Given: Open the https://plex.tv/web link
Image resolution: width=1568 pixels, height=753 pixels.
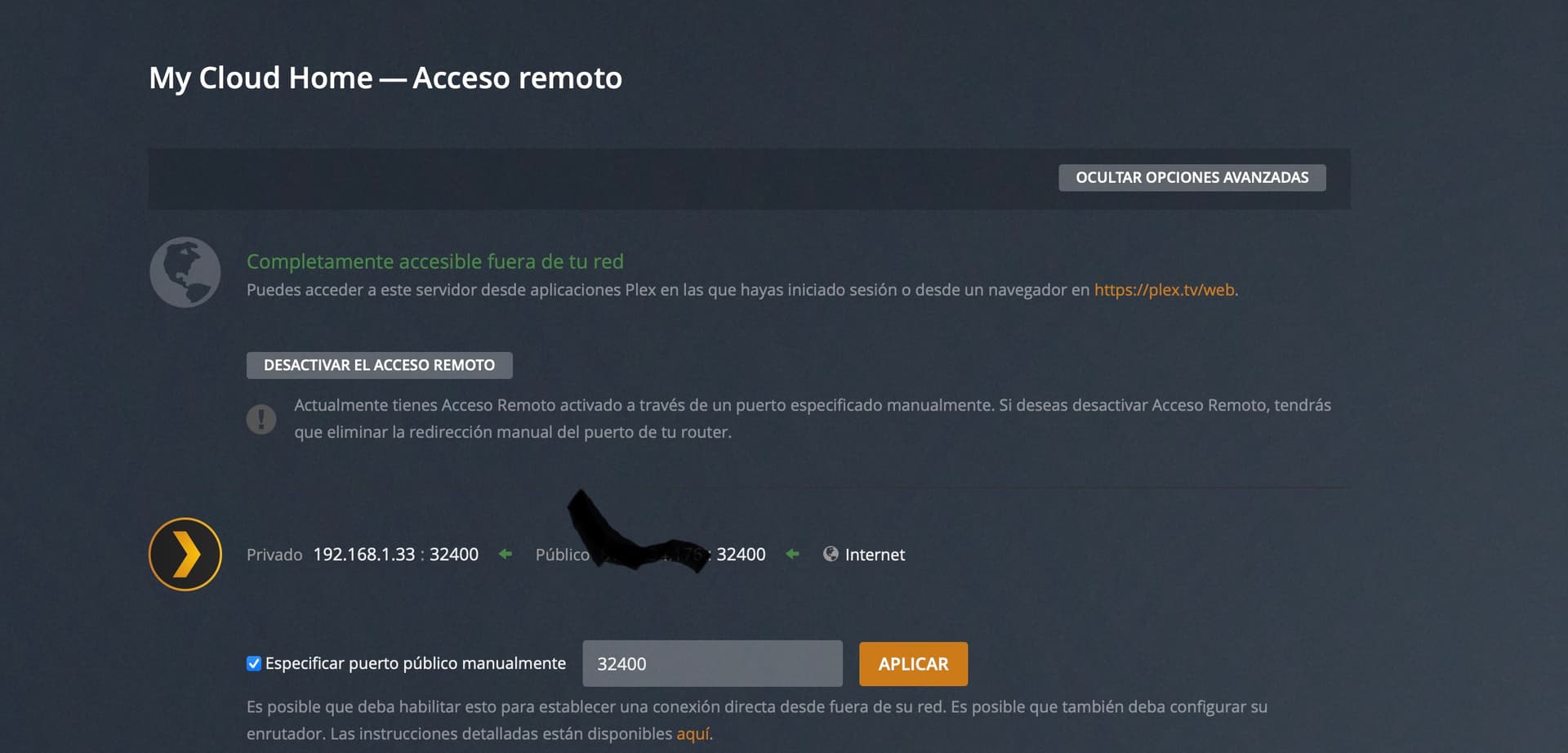Looking at the screenshot, I should [1164, 290].
